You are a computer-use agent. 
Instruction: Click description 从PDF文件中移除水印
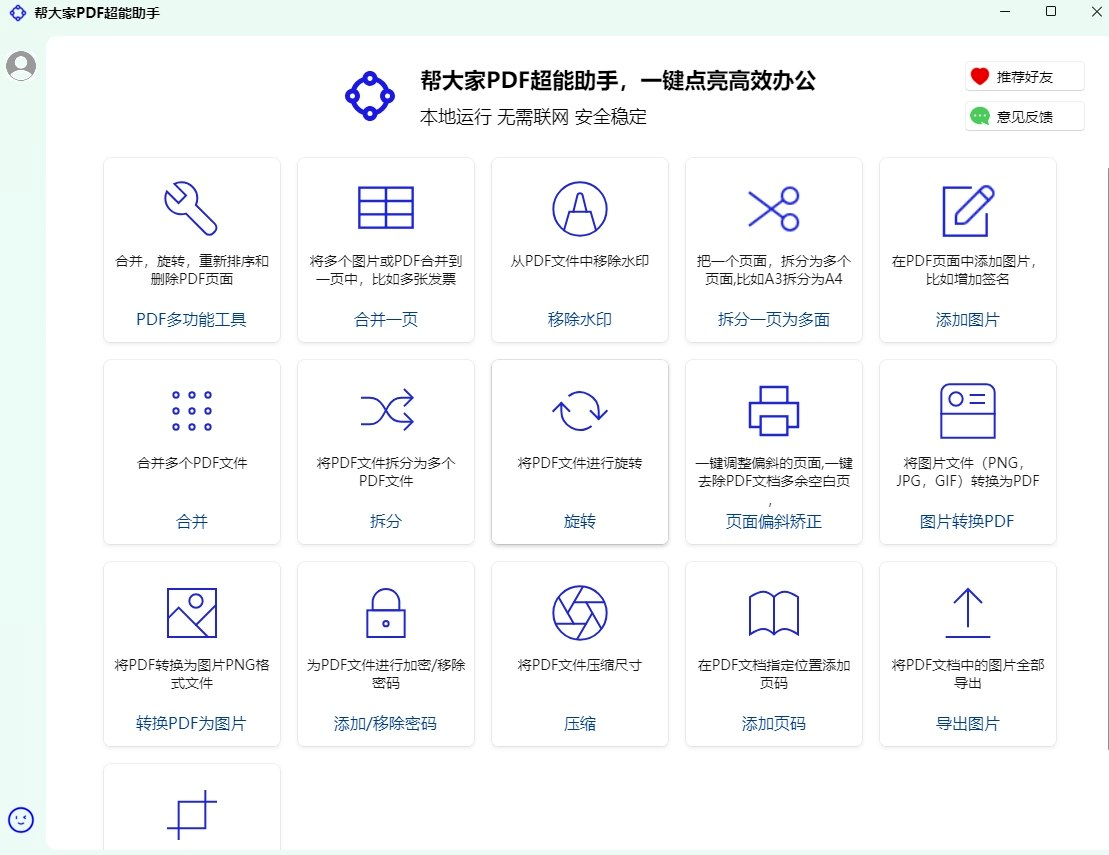point(579,261)
